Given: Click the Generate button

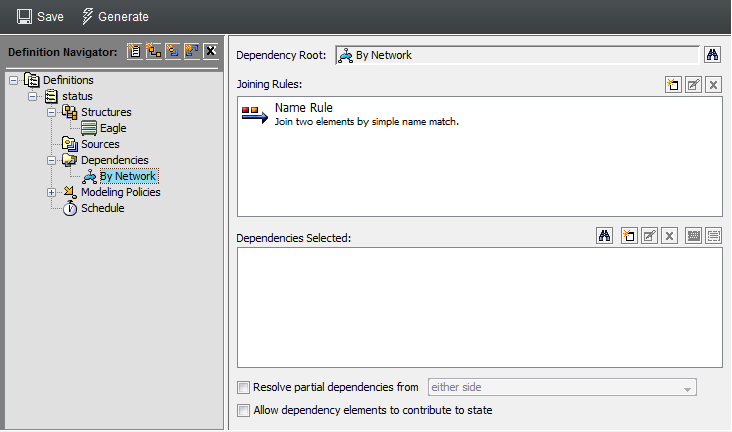Looking at the screenshot, I should click(x=115, y=17).
